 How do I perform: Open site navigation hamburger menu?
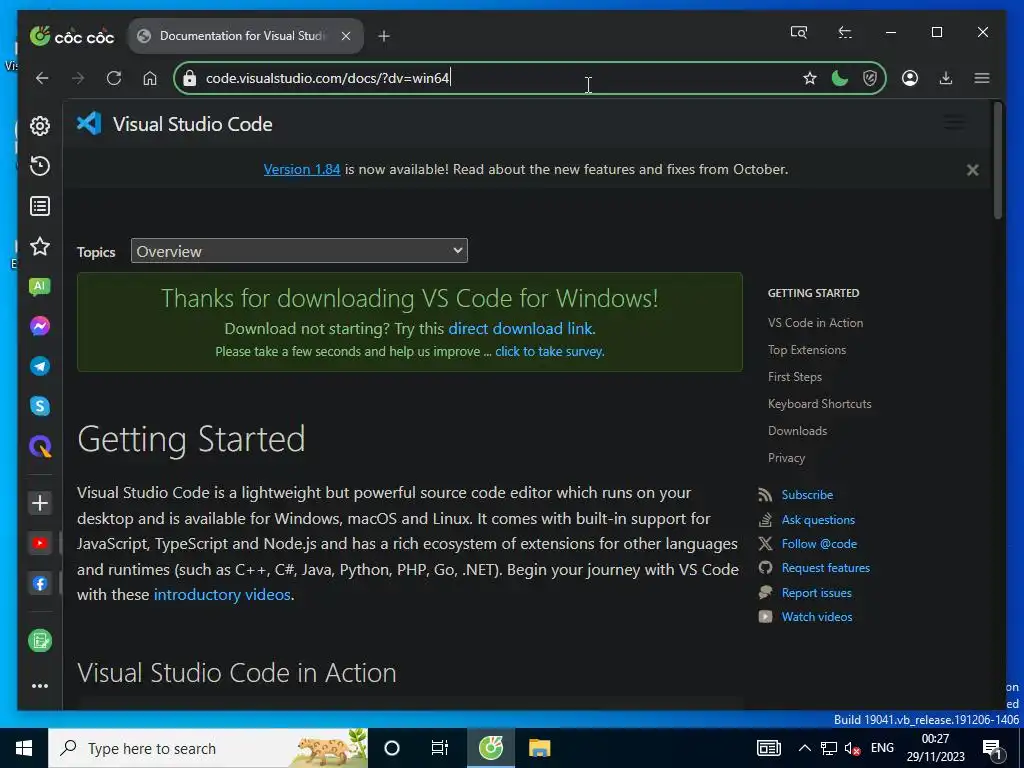tap(954, 122)
